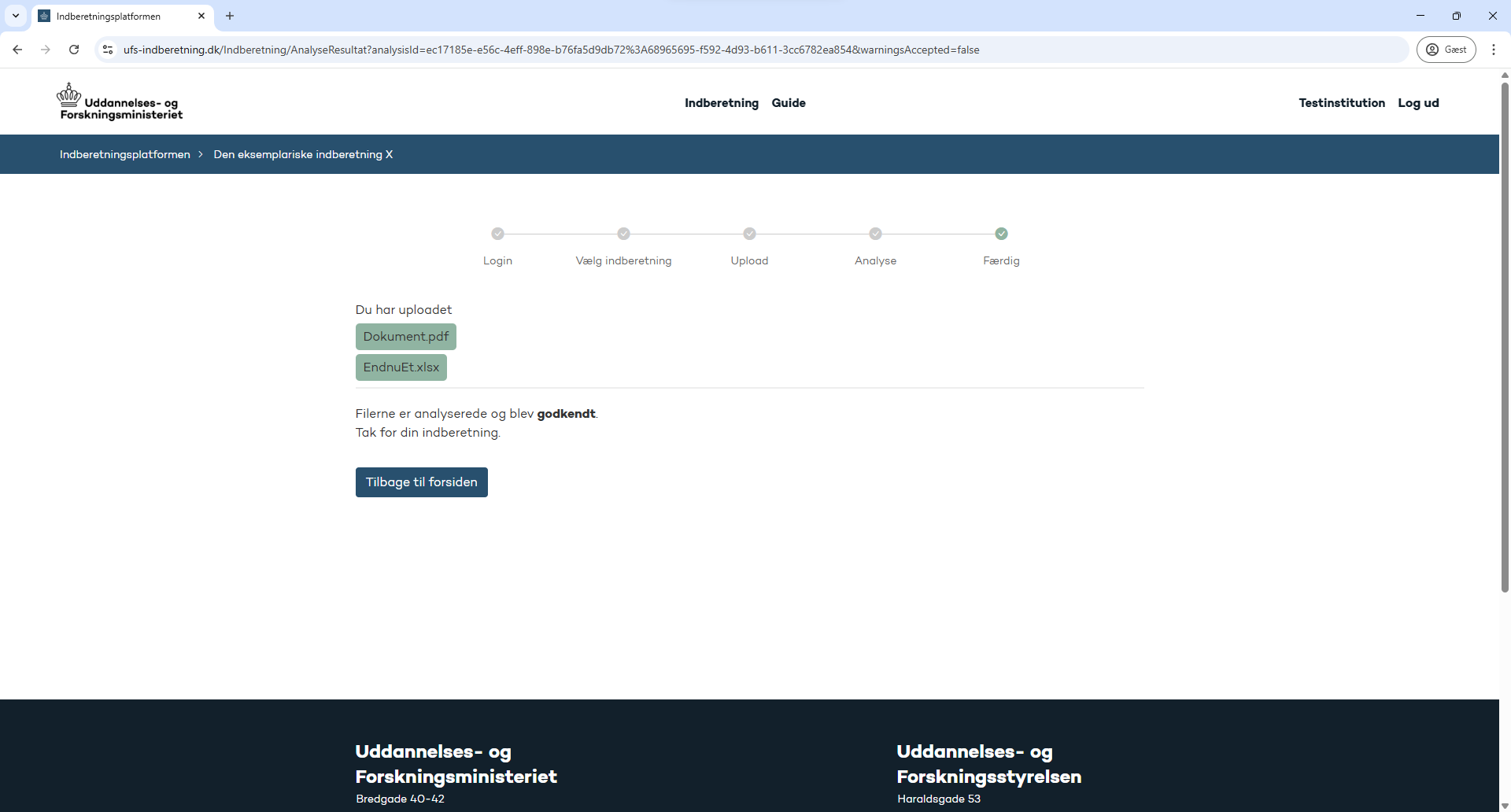Restore down the browser window
Screen dimensions: 1511x812
tap(1457, 16)
